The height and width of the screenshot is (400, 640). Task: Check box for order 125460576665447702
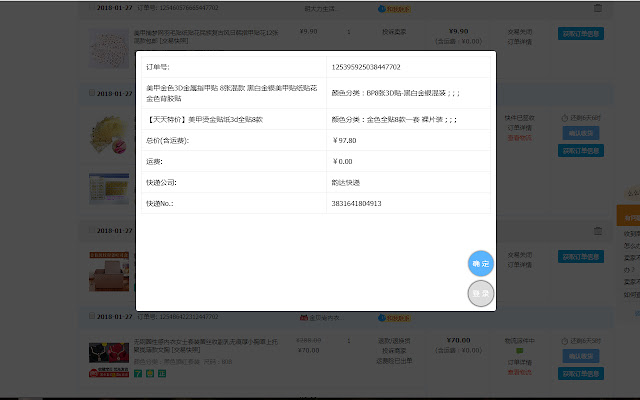[92, 7]
